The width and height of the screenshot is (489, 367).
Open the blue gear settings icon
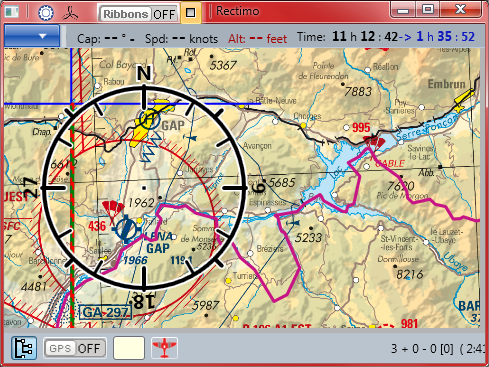click(46, 13)
